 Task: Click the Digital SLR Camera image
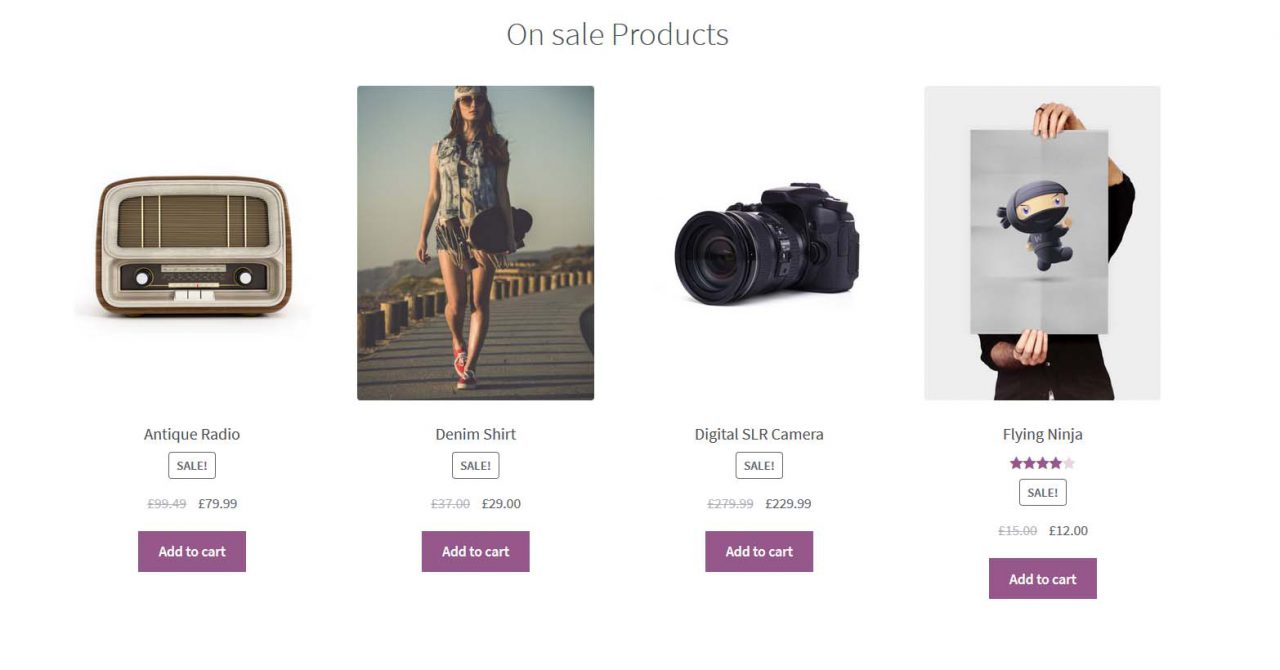(x=759, y=243)
